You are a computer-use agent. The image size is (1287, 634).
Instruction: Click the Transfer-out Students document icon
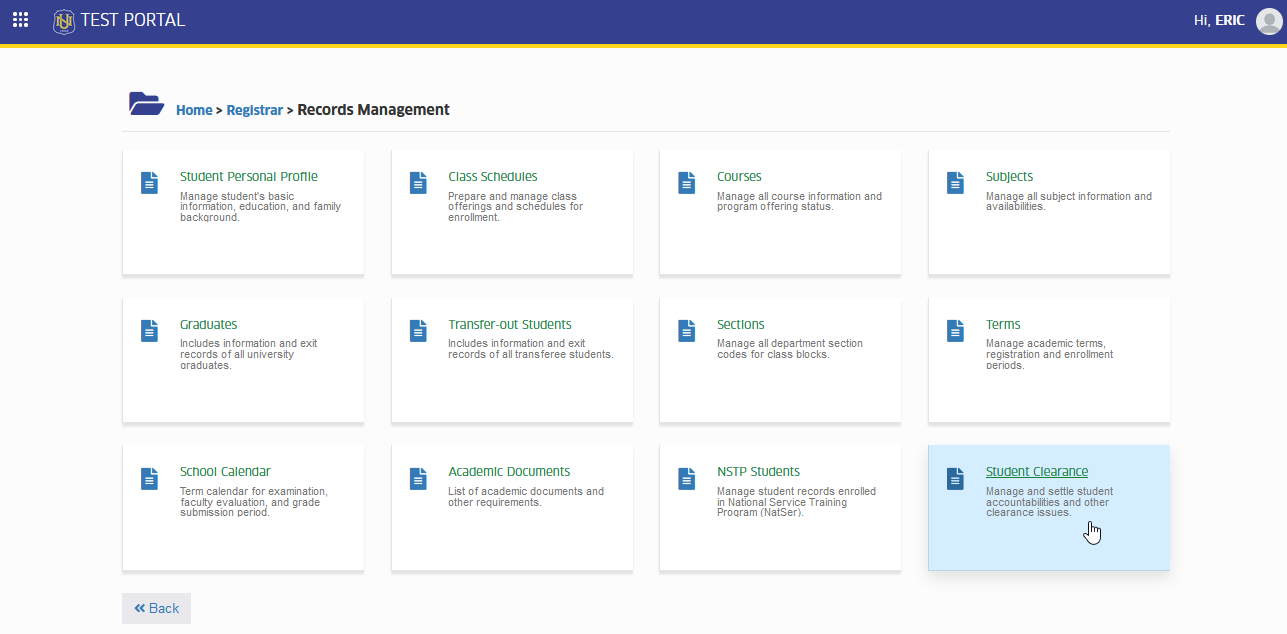coord(418,331)
